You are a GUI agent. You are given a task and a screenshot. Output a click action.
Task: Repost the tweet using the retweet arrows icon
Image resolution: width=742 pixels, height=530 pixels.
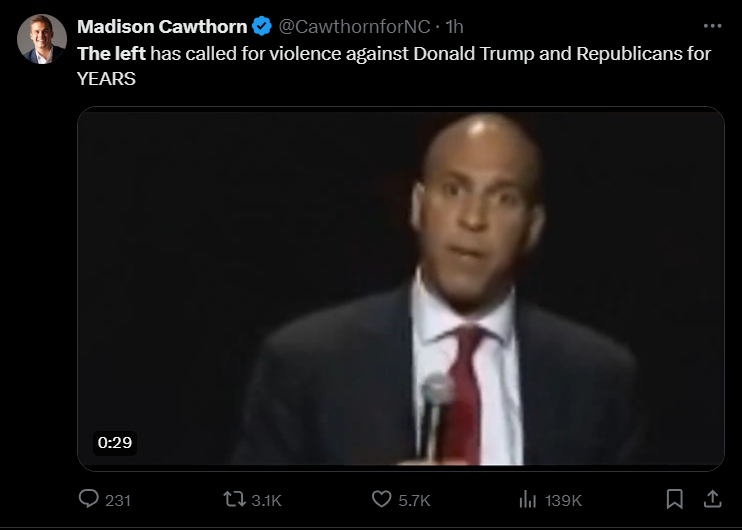[x=234, y=499]
